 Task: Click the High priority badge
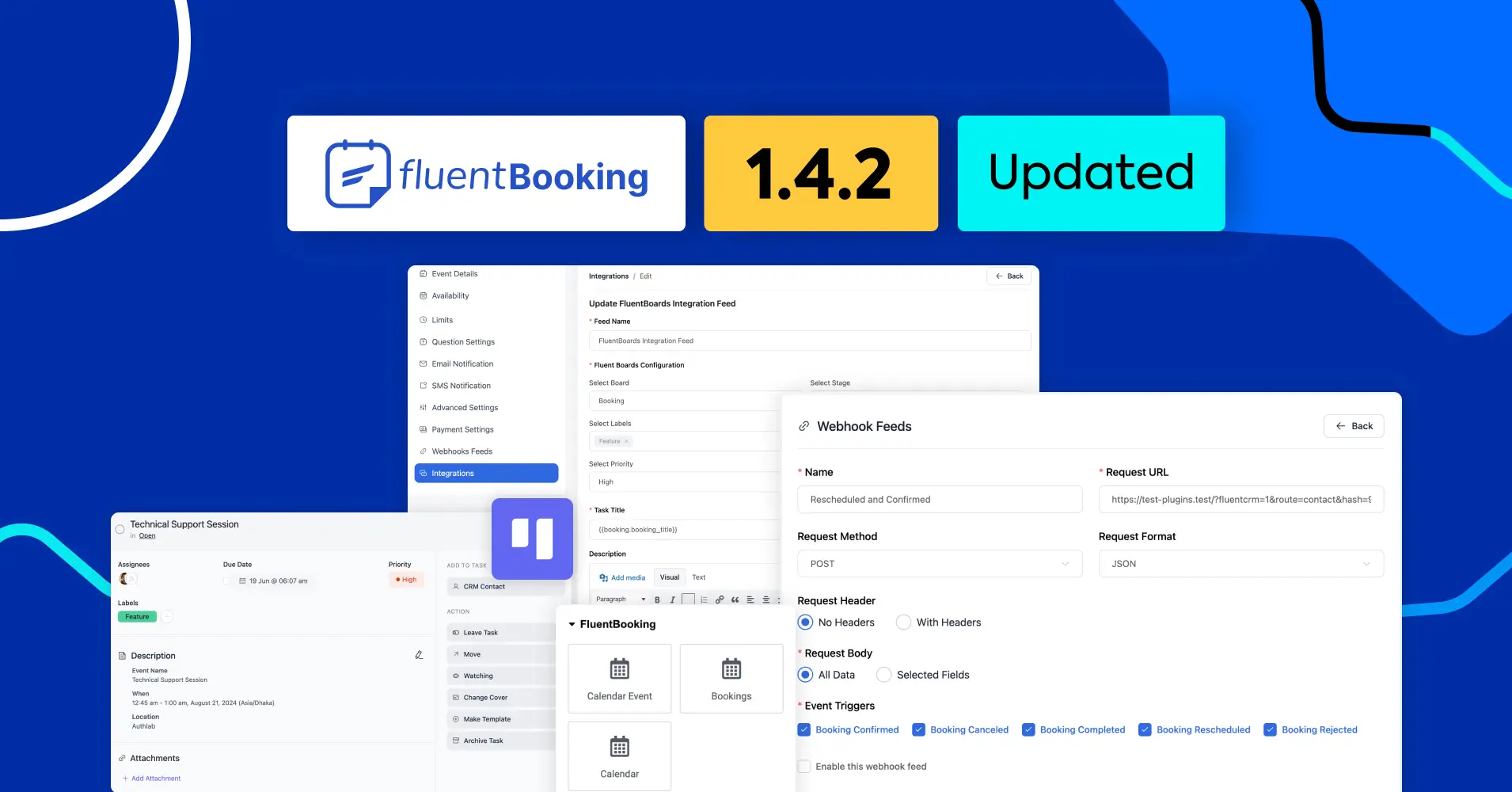click(x=407, y=580)
